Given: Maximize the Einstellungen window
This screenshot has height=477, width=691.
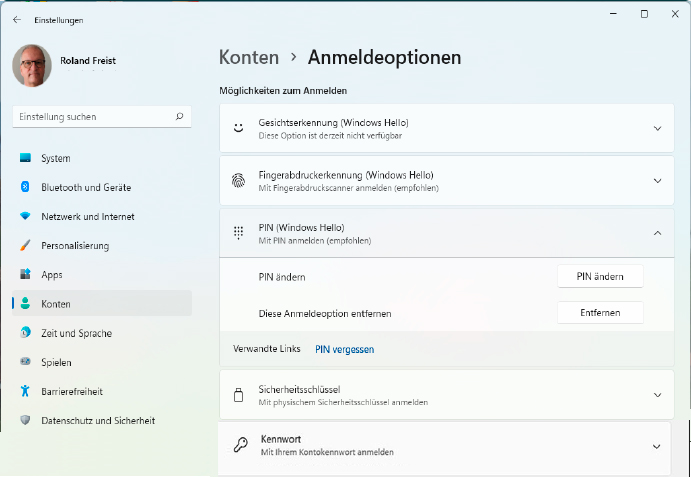Looking at the screenshot, I should coord(644,14).
